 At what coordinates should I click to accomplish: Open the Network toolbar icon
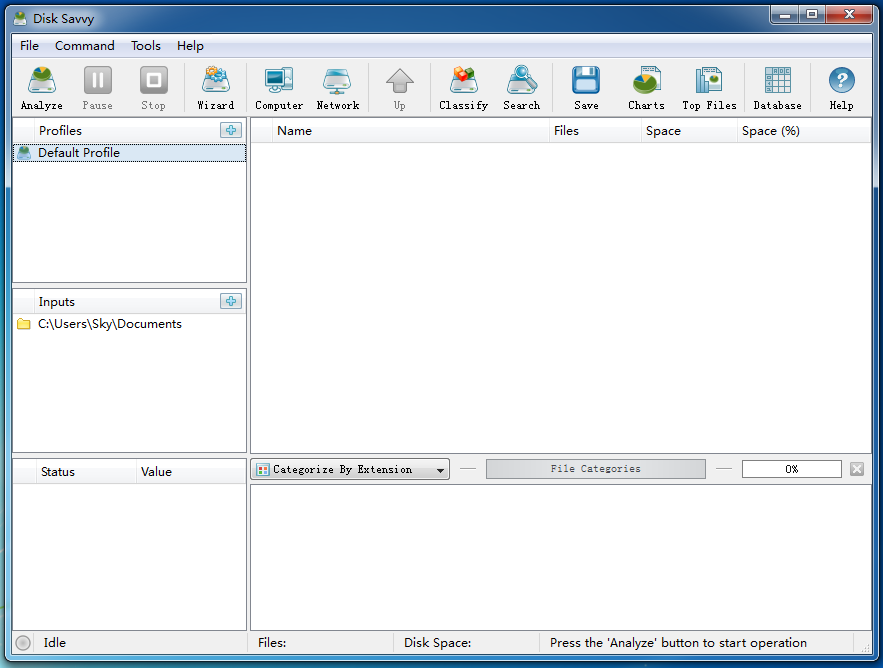pos(337,88)
